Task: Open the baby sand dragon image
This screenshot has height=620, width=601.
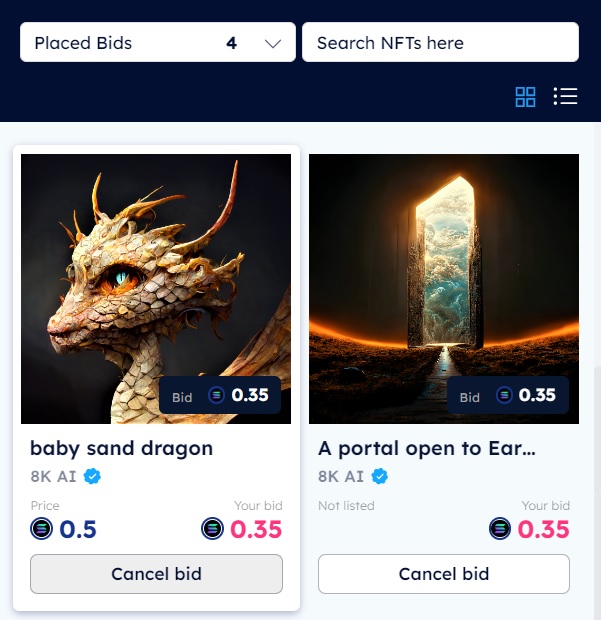Action: coord(156,289)
